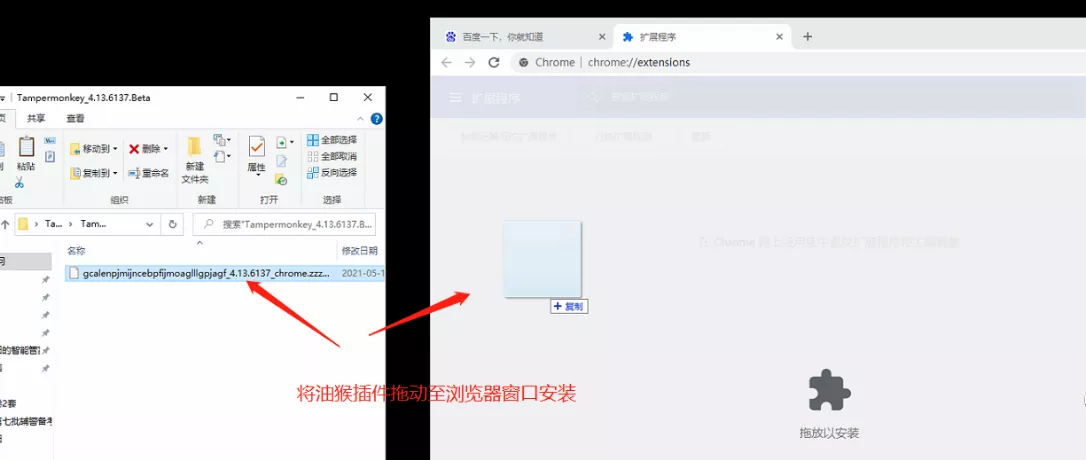
Task: Go forward in Chrome
Action: pyautogui.click(x=470, y=62)
